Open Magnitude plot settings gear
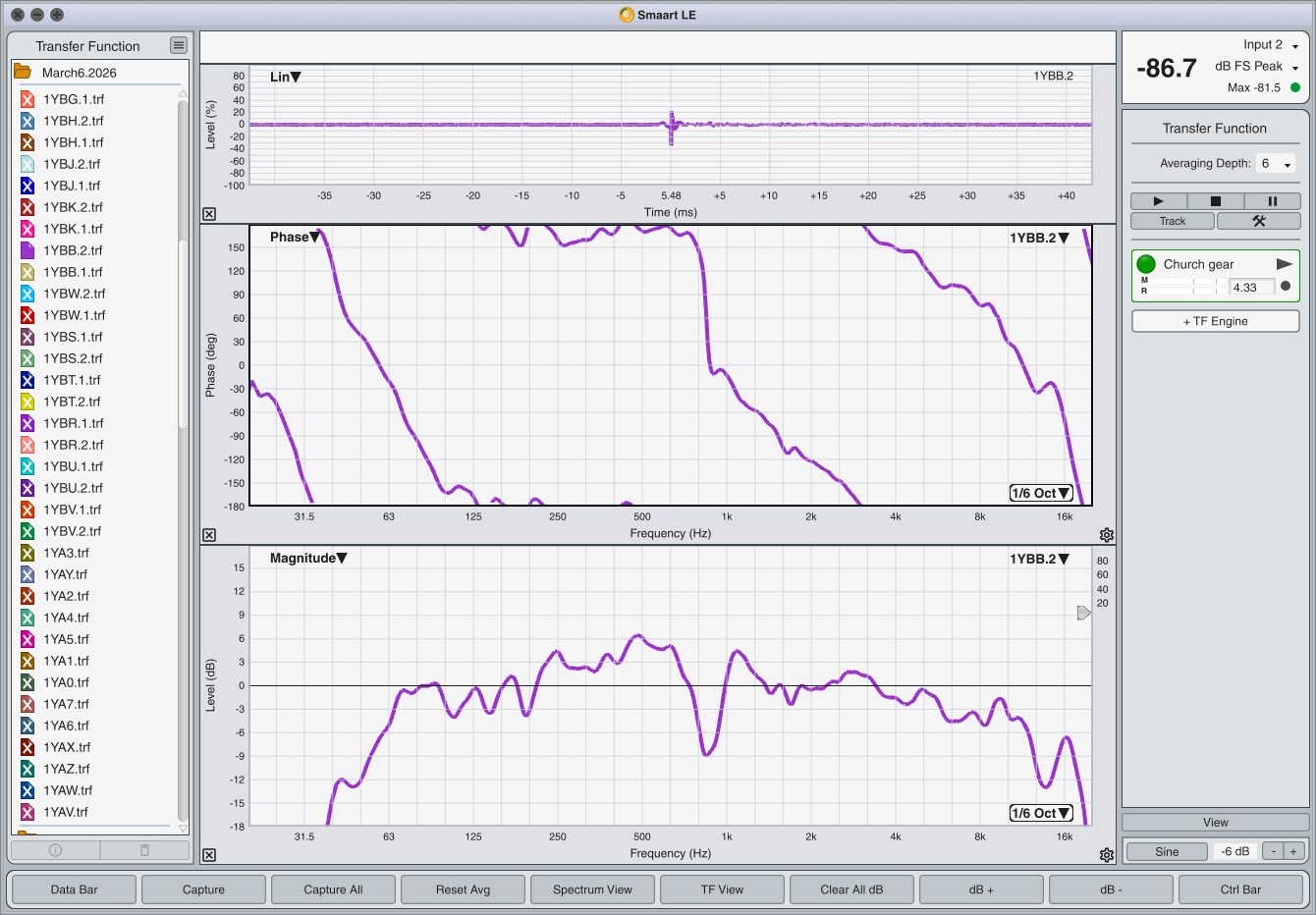The height and width of the screenshot is (915, 1316). [x=1107, y=855]
